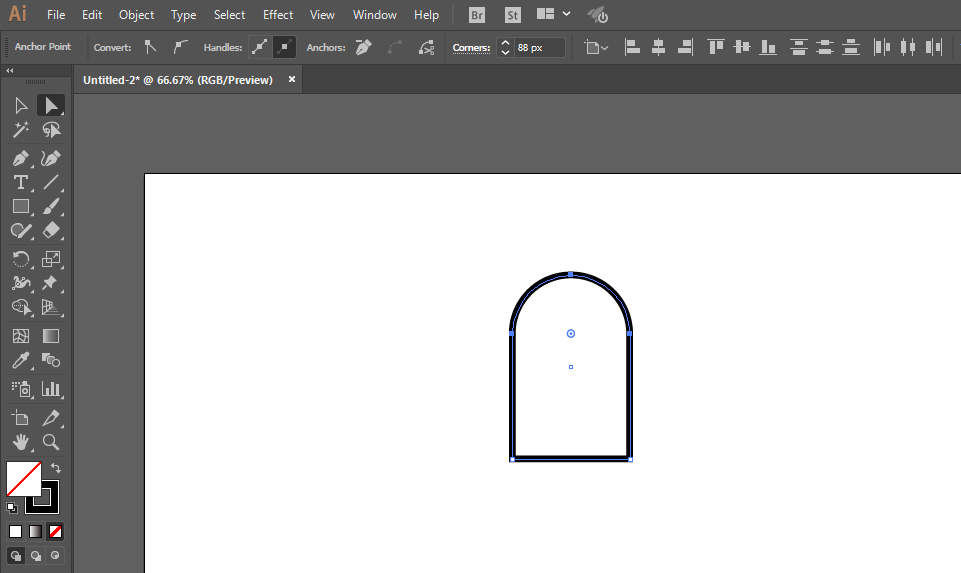Open the File menu
The image size is (961, 573).
click(56, 15)
